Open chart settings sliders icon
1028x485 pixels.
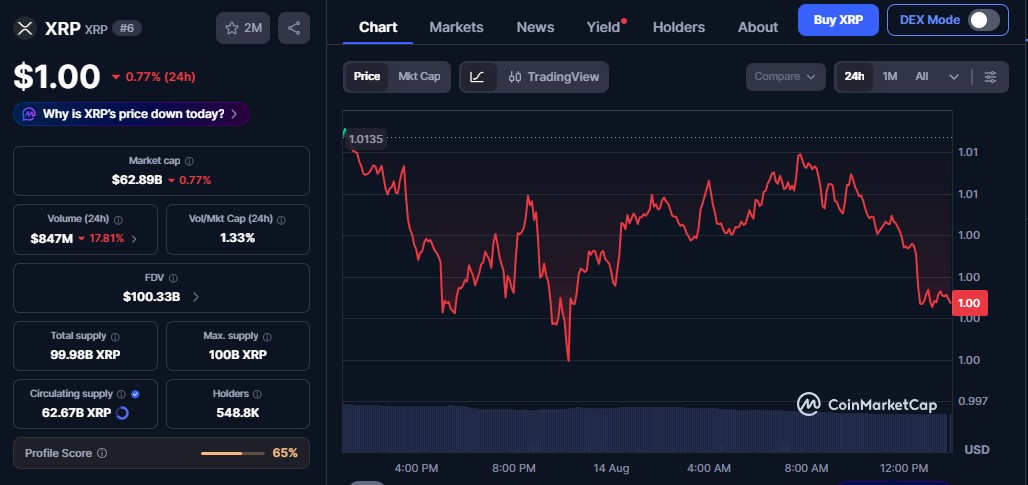click(991, 77)
